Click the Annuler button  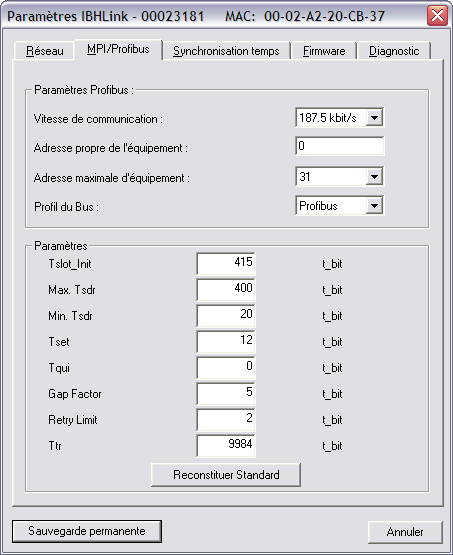tap(405, 532)
